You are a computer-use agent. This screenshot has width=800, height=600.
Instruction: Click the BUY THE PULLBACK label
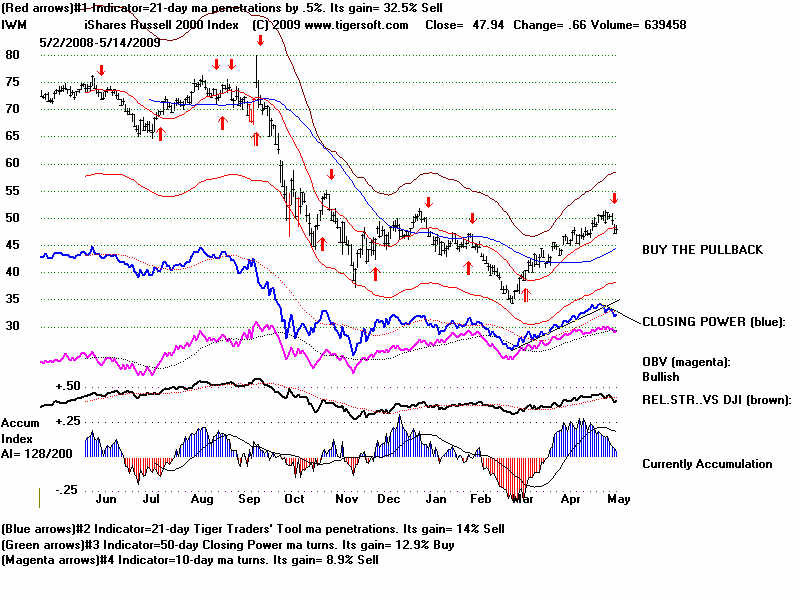702,249
